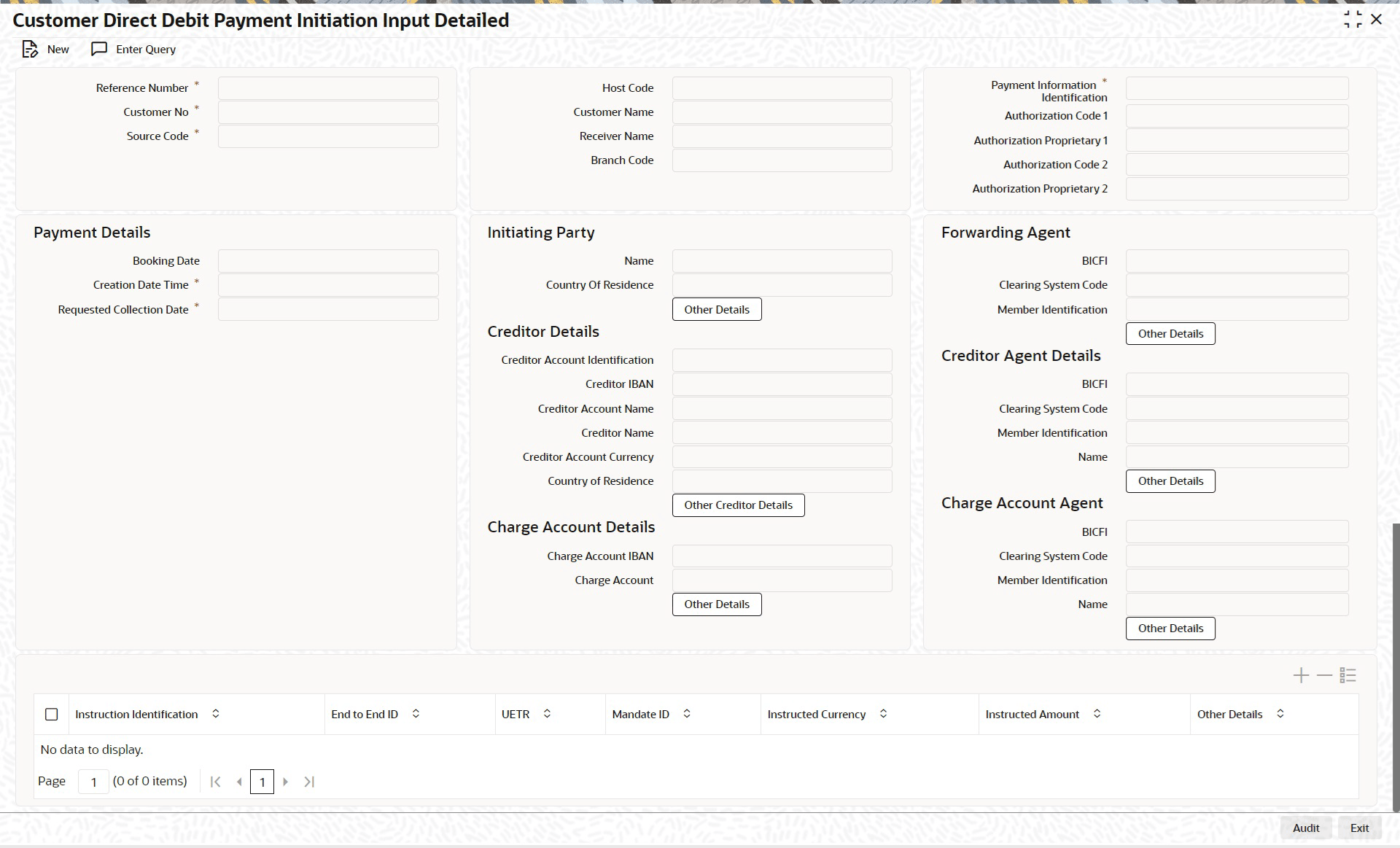The height and width of the screenshot is (848, 1400).
Task: Open single record view list icon
Action: [1347, 675]
